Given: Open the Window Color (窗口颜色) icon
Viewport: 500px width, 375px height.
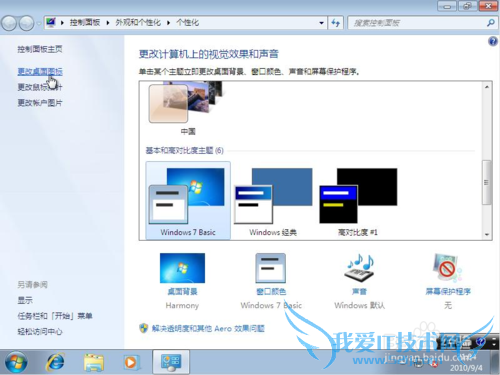Looking at the screenshot, I should tap(271, 268).
